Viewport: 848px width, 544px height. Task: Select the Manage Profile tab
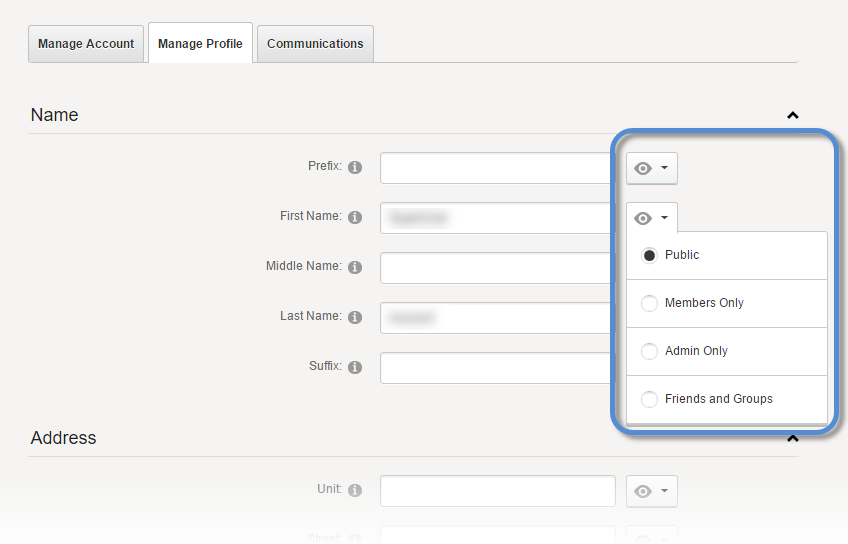(x=200, y=43)
